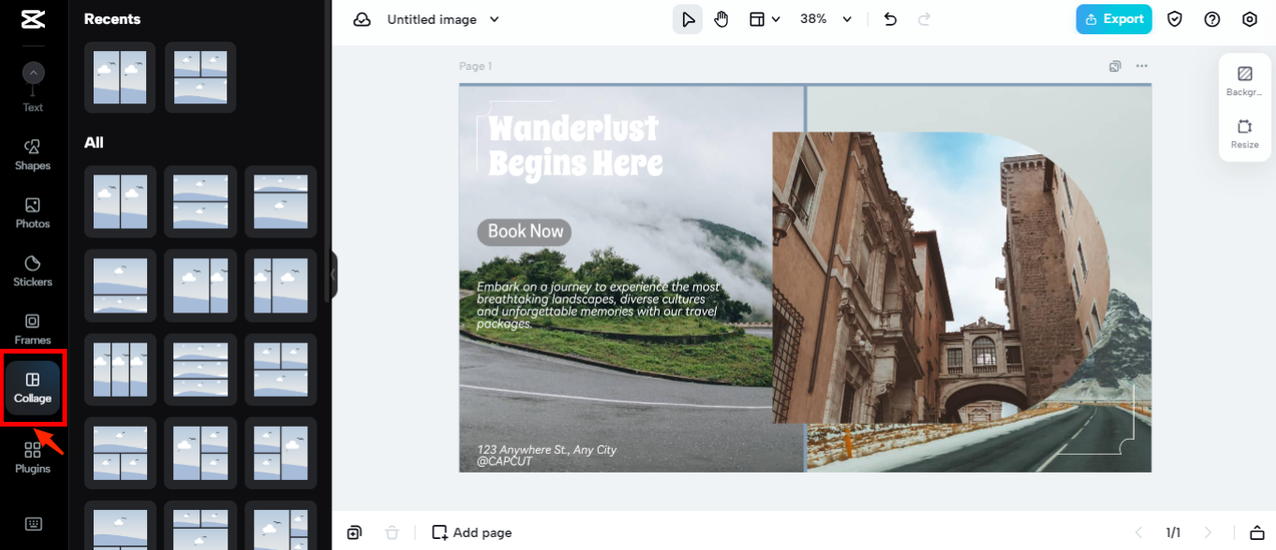Screen dimensions: 1276x550
Task: Undo the last action
Action: [890, 19]
